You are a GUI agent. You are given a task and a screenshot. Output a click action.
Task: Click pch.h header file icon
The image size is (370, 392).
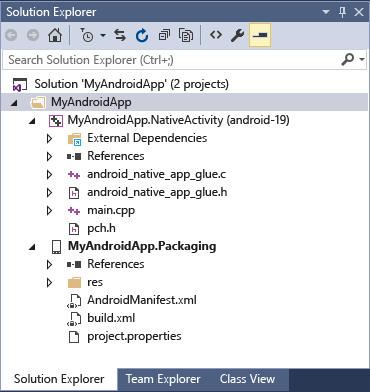(74, 229)
